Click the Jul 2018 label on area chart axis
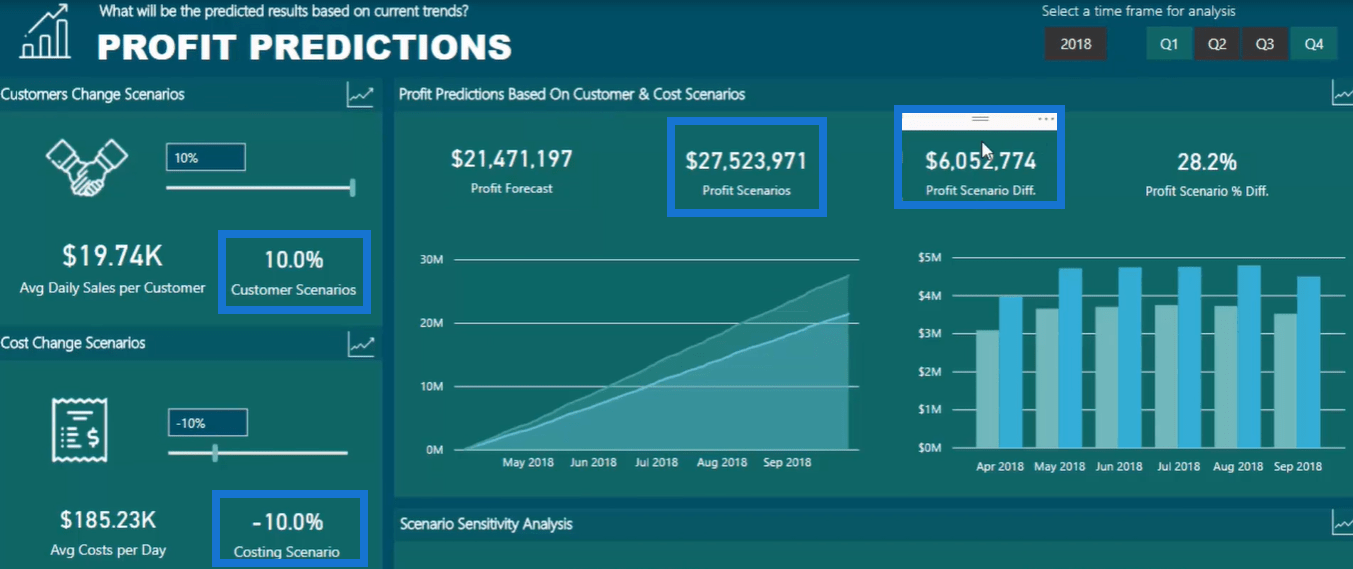This screenshot has width=1353, height=569. (x=655, y=463)
